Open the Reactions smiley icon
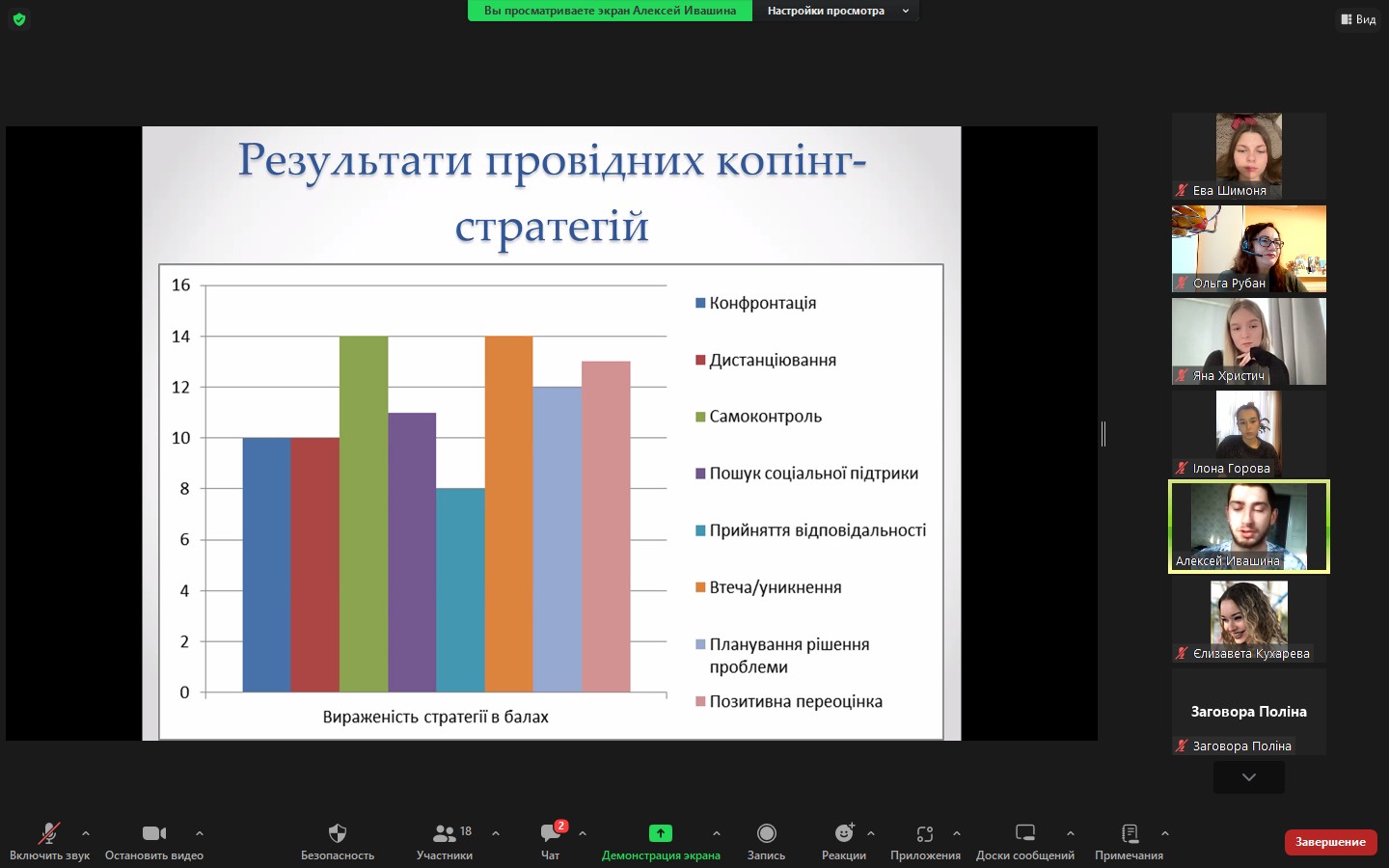This screenshot has width=1389, height=868. tap(844, 832)
